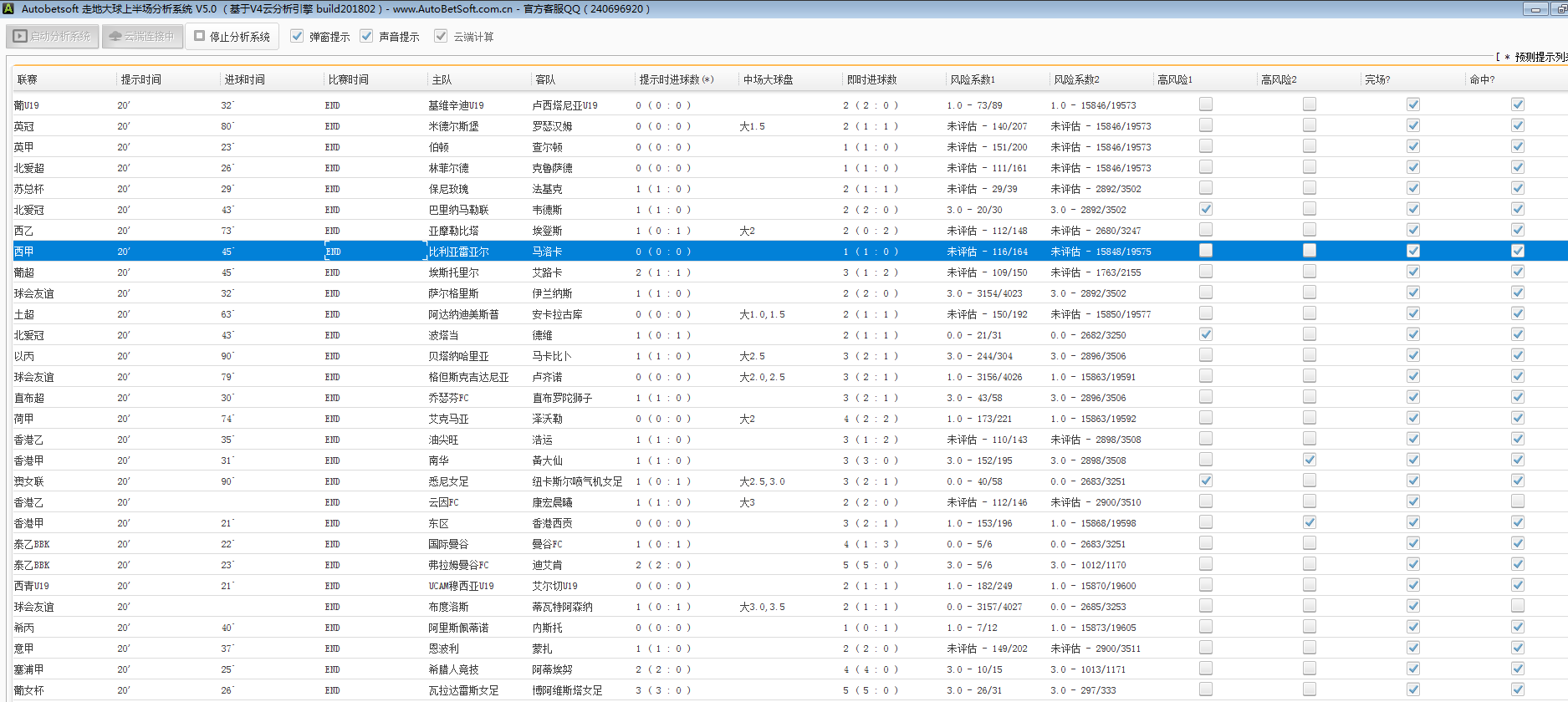
Task: Minimize the Autobetsoft window
Action: (x=1535, y=9)
